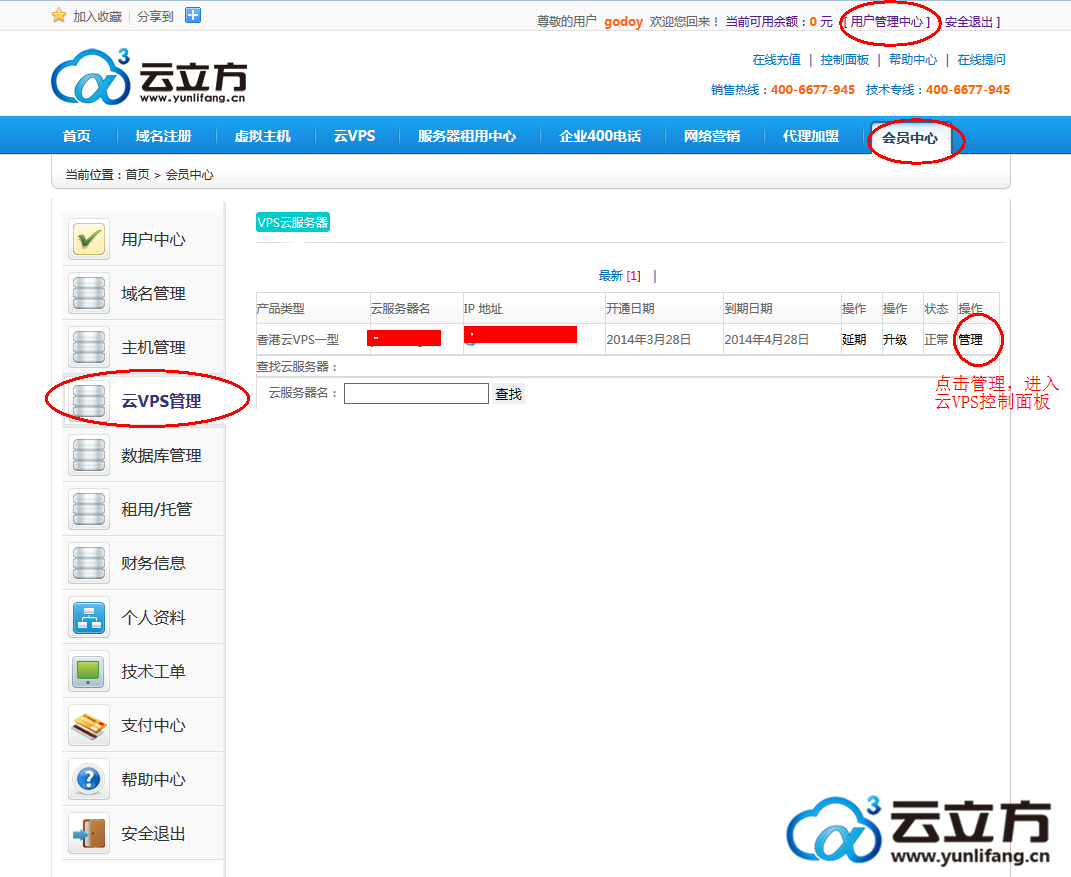
Task: Go to 首页 in the navigation bar
Action: [x=76, y=136]
